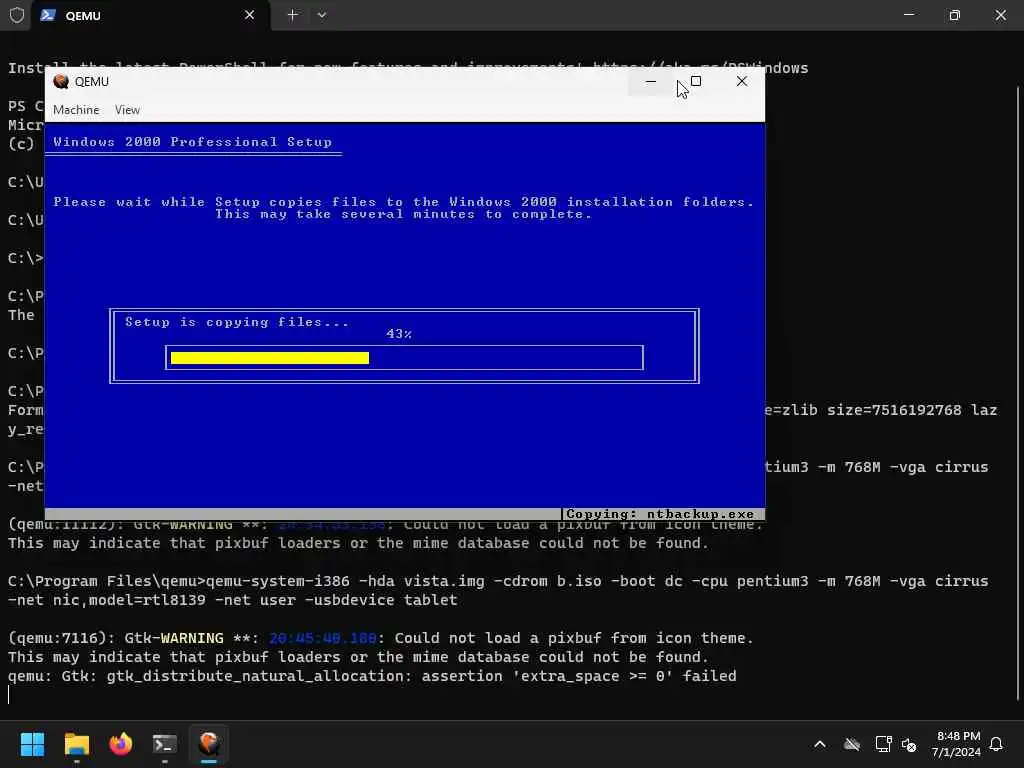
Task: Open the notification bell
Action: tap(996, 744)
